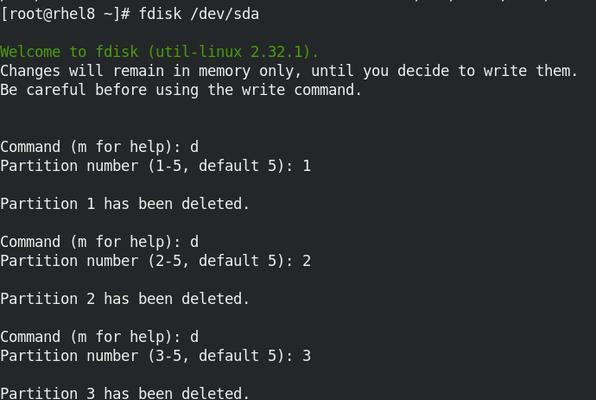The height and width of the screenshot is (400, 596).
Task: Click 'Partition number (2-5, default 5)' prompt
Action: [x=147, y=261]
